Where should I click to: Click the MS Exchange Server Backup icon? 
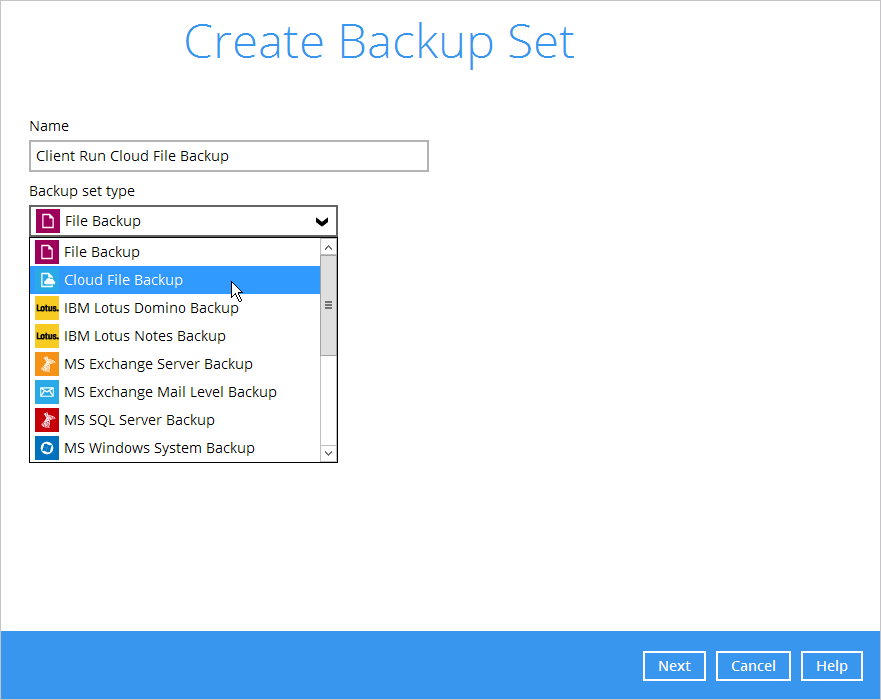pos(47,364)
